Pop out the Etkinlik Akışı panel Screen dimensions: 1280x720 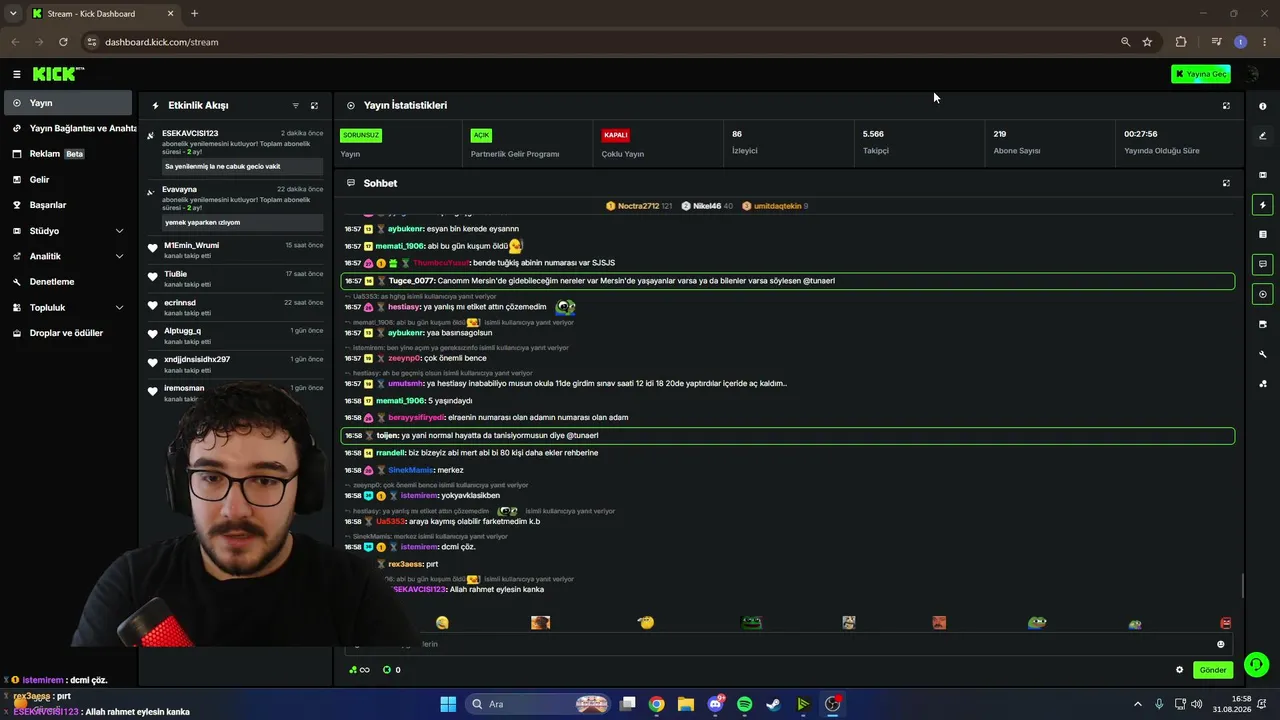(314, 105)
